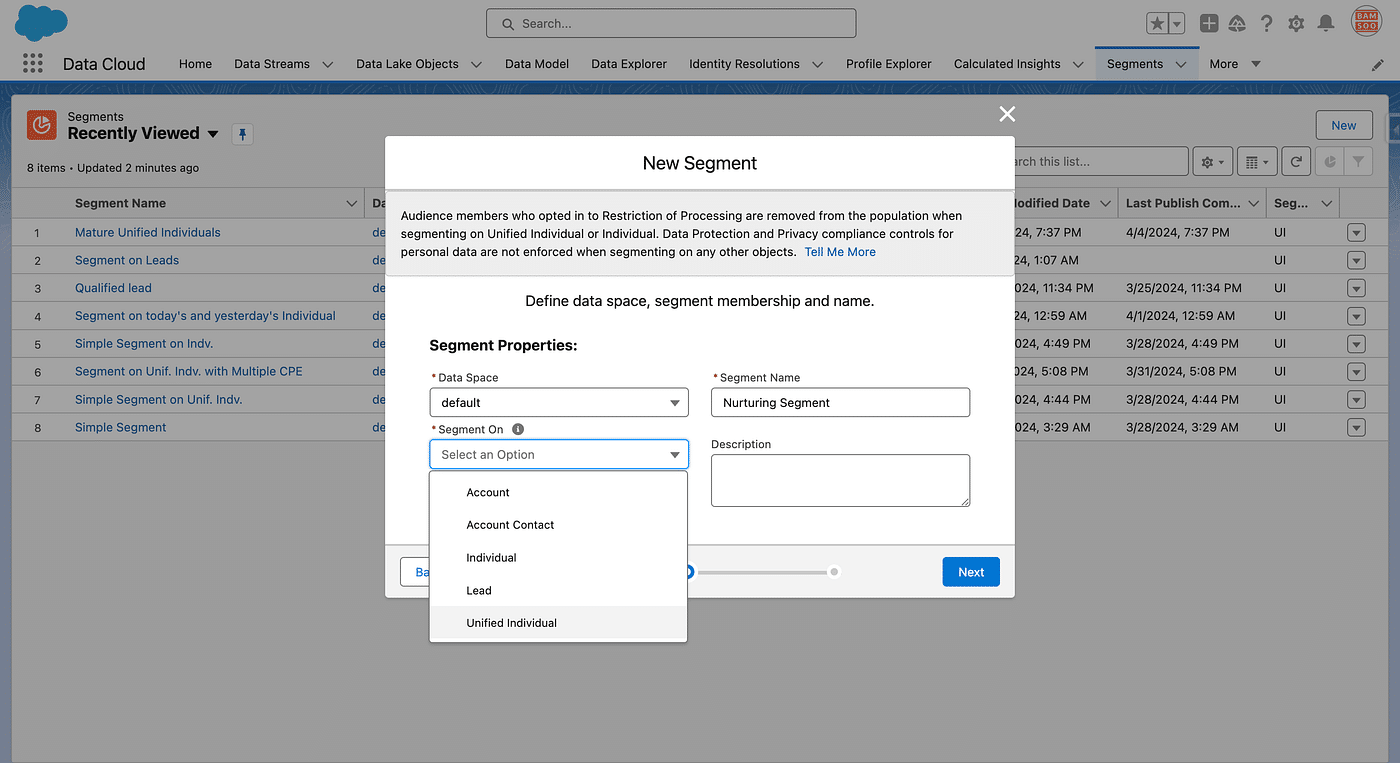Choose Unified Individual from the list
The width and height of the screenshot is (1400, 763).
pyautogui.click(x=511, y=623)
